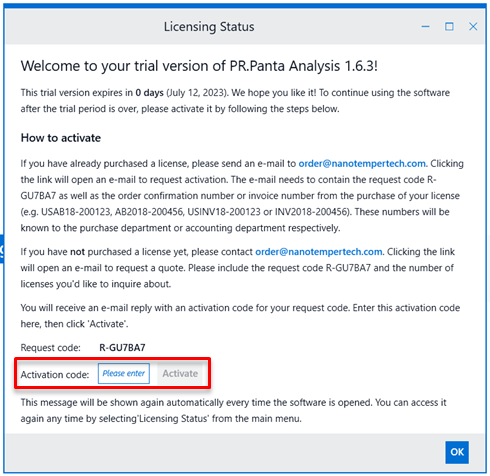Click the bold 'not' word in the paragraph

coord(77,252)
